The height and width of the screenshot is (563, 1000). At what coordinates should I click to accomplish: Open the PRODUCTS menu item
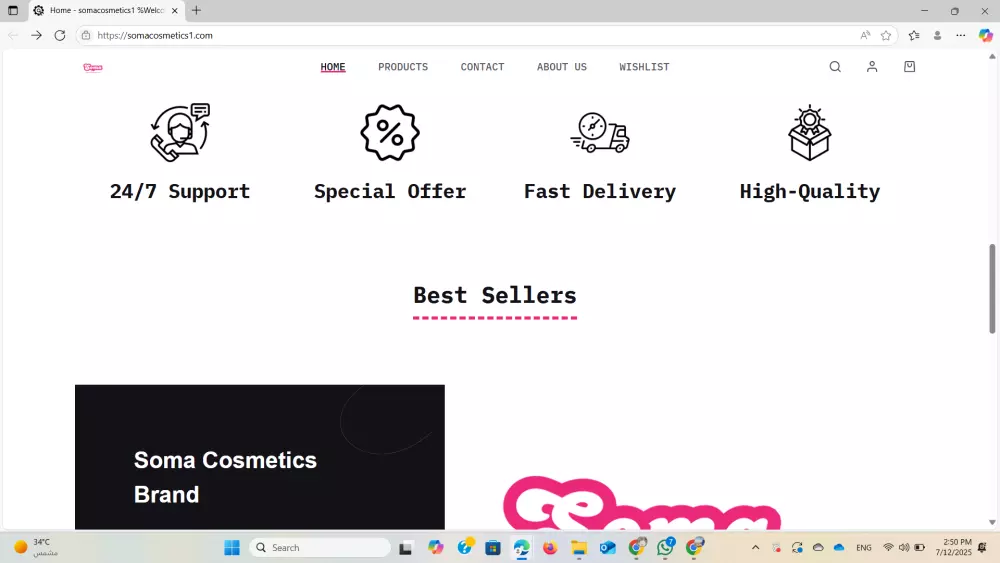point(403,67)
